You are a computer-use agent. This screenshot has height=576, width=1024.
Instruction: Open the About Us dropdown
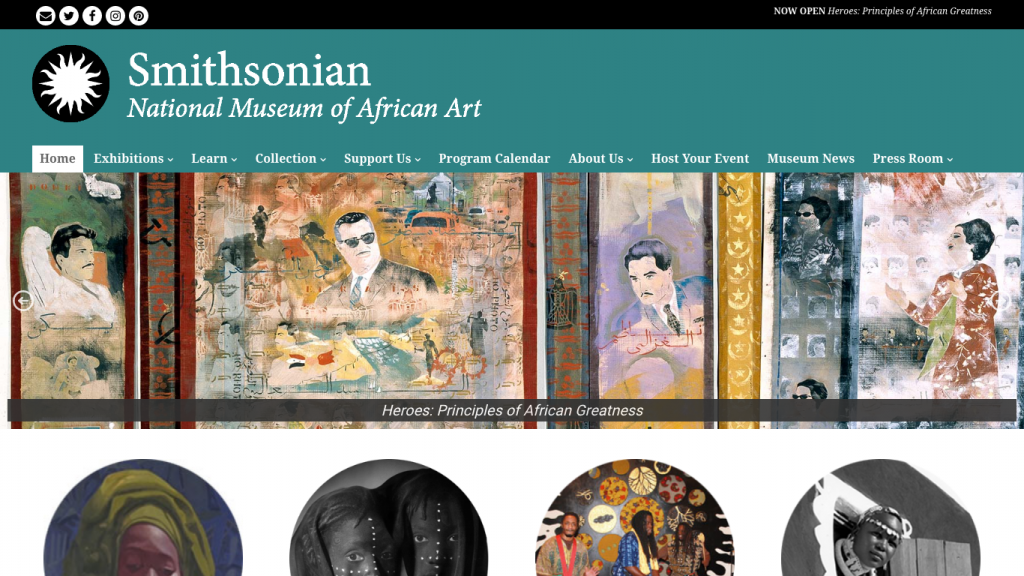pyautogui.click(x=600, y=159)
